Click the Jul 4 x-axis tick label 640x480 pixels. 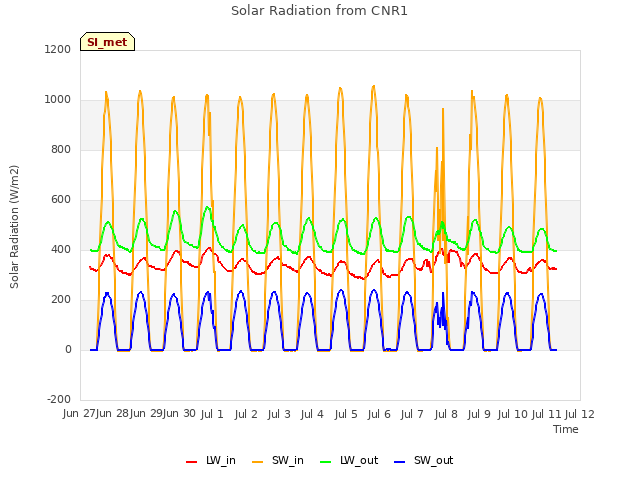pyautogui.click(x=312, y=414)
